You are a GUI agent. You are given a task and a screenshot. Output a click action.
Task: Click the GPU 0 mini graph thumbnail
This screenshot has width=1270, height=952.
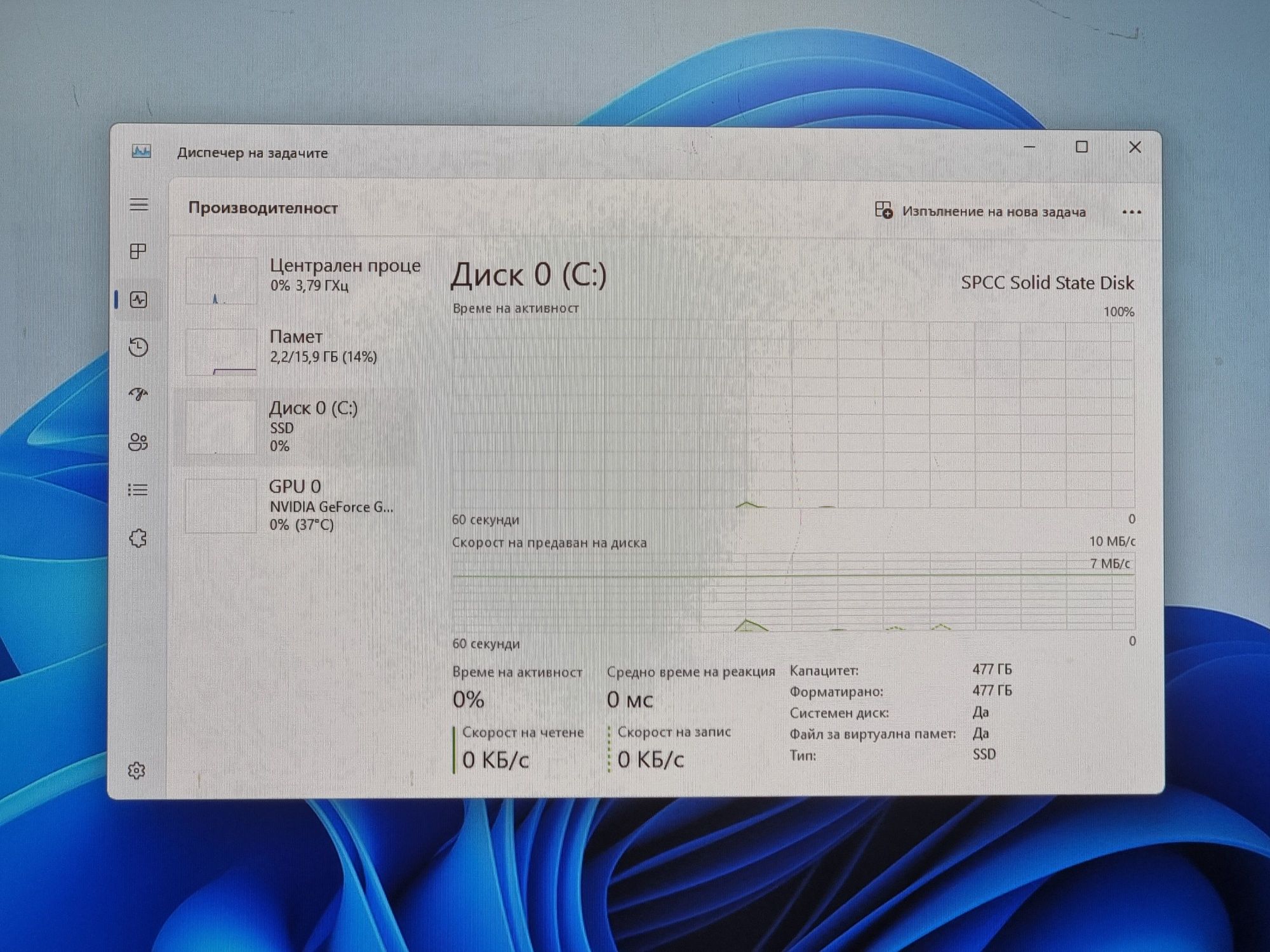pyautogui.click(x=222, y=505)
